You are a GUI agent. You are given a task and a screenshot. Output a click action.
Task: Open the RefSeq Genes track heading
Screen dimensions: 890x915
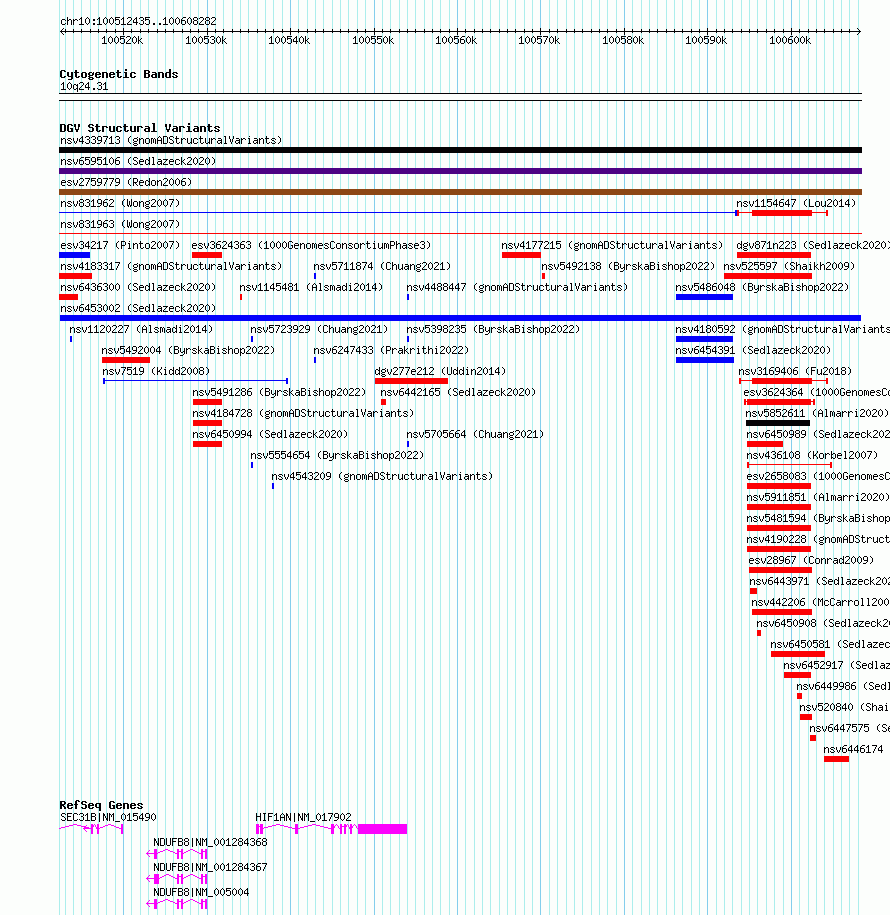click(x=101, y=805)
